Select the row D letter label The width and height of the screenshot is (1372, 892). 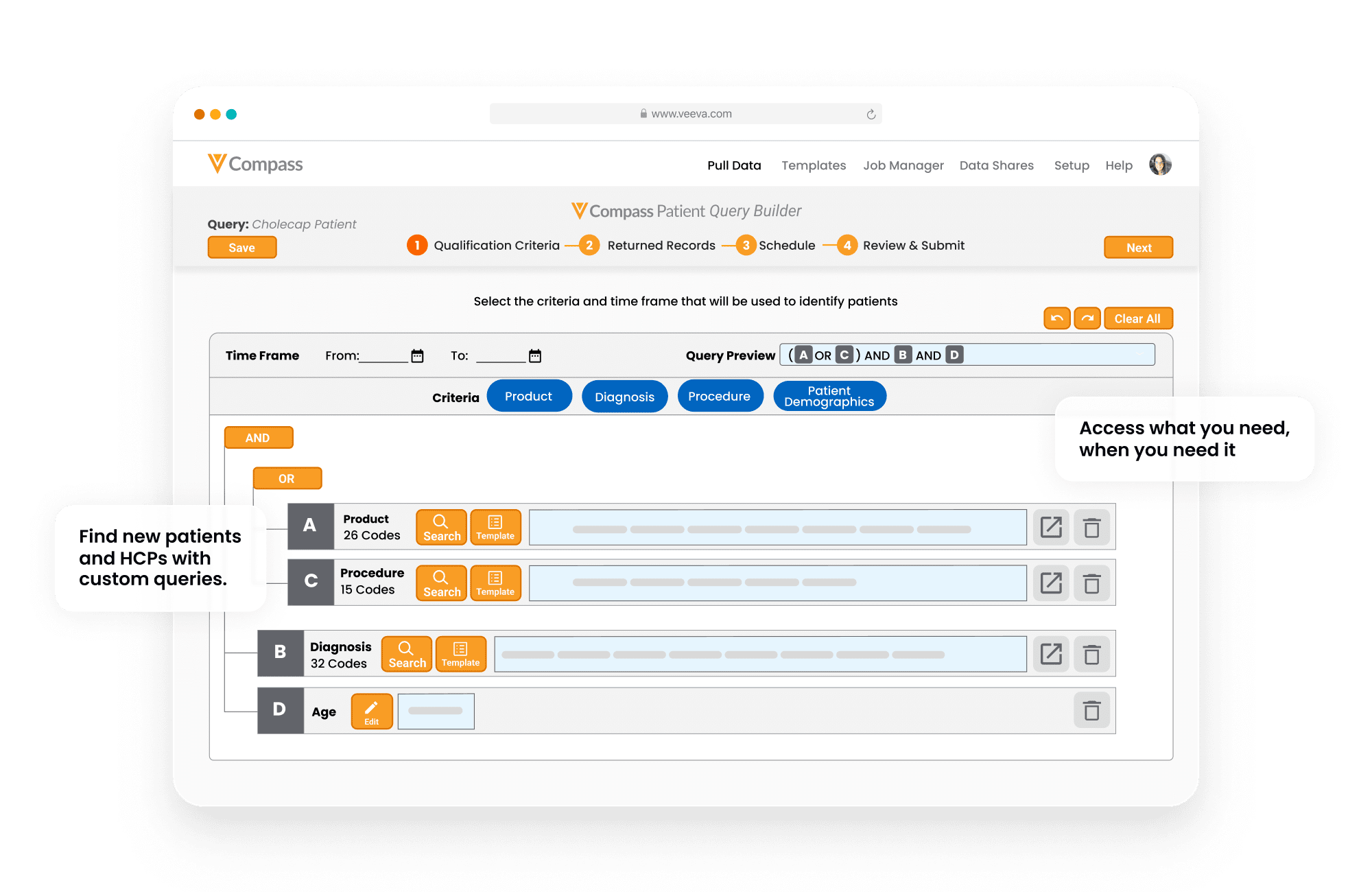[x=281, y=710]
